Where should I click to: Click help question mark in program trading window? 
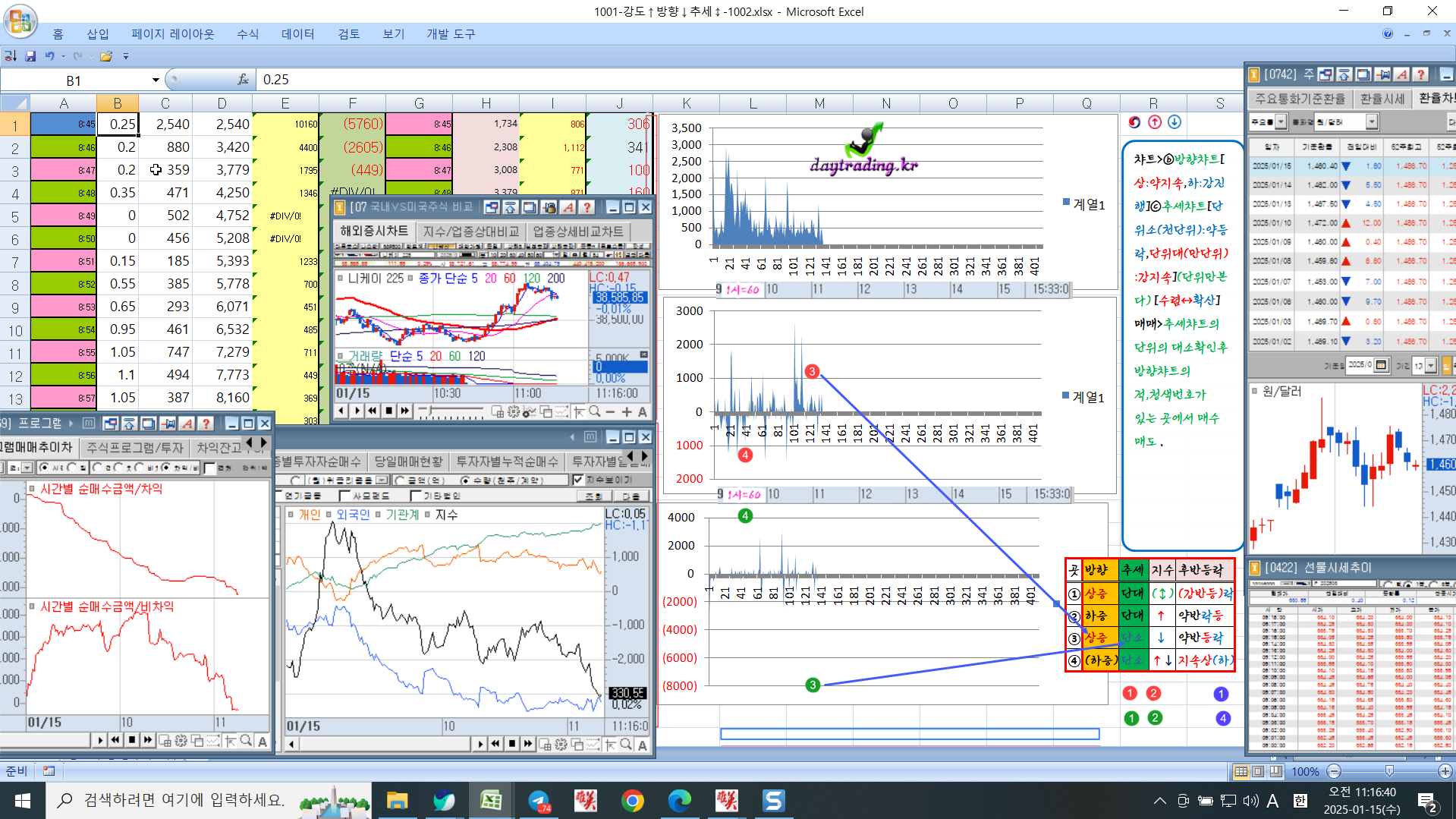[206, 424]
